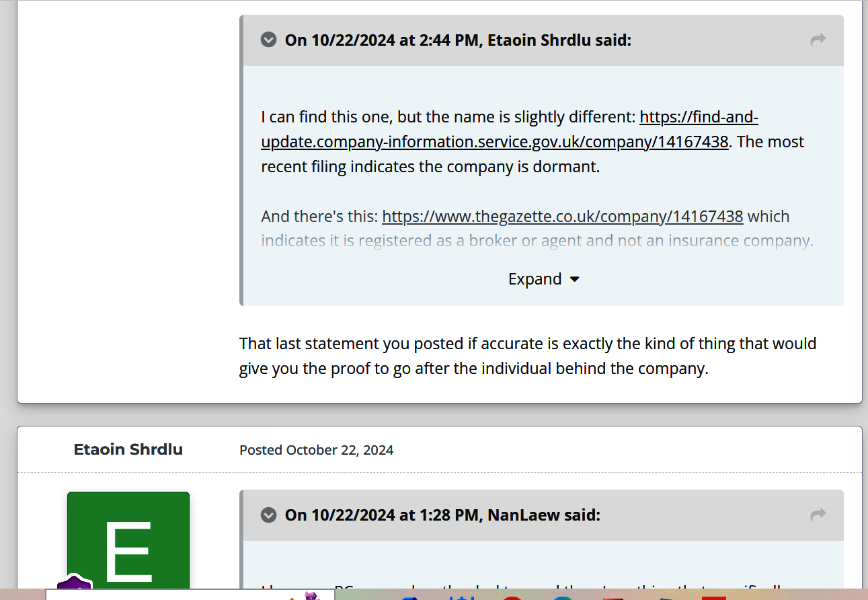The width and height of the screenshot is (868, 600).
Task: Expand the truncated quote
Action: pos(535,279)
